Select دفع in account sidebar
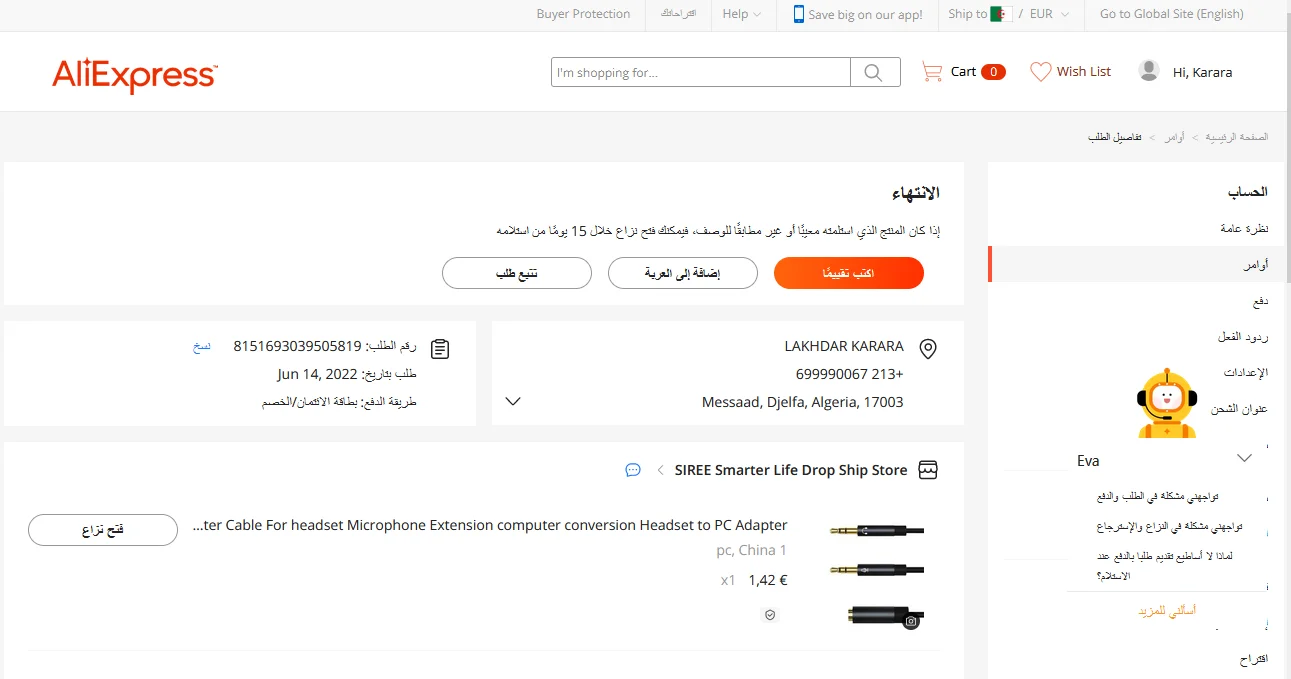This screenshot has width=1291, height=679. point(1260,301)
